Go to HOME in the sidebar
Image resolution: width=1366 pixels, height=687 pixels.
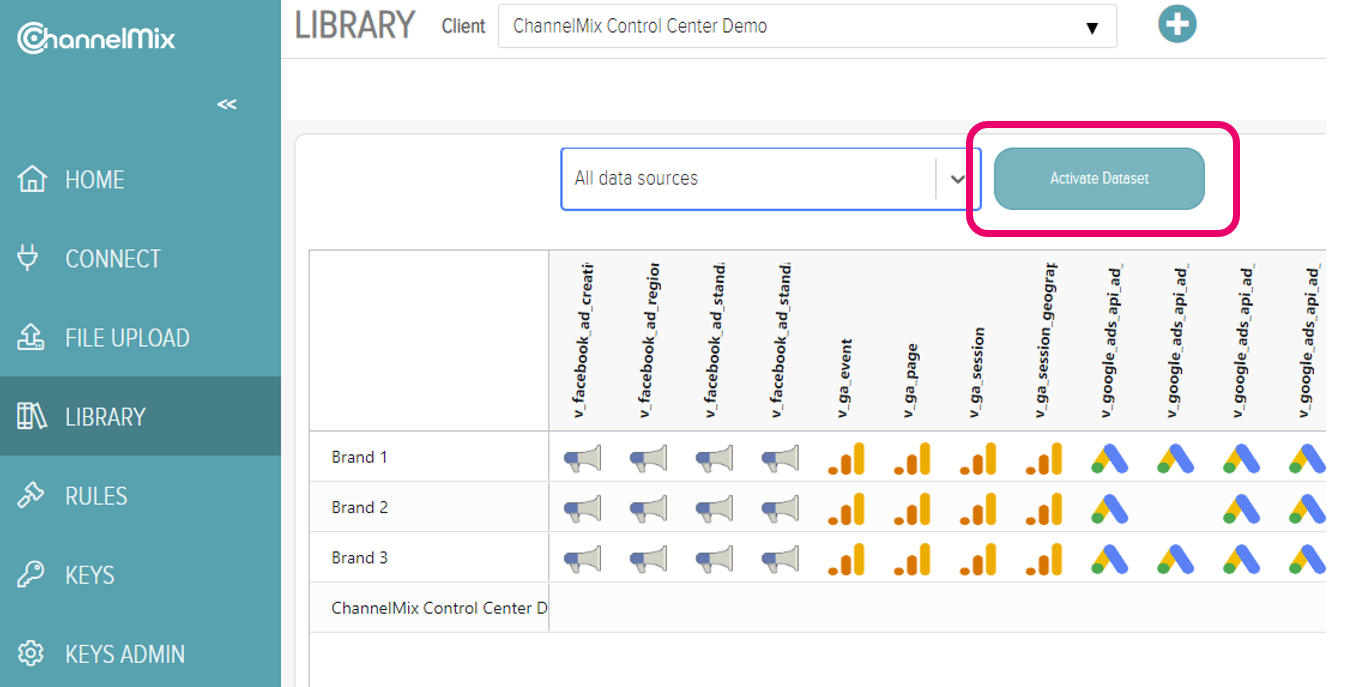click(140, 180)
